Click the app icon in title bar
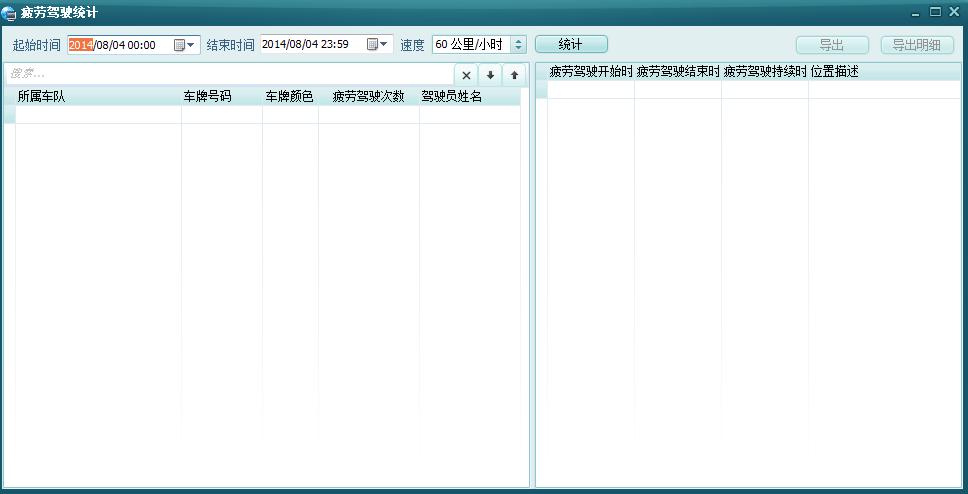968x494 pixels. 9,12
